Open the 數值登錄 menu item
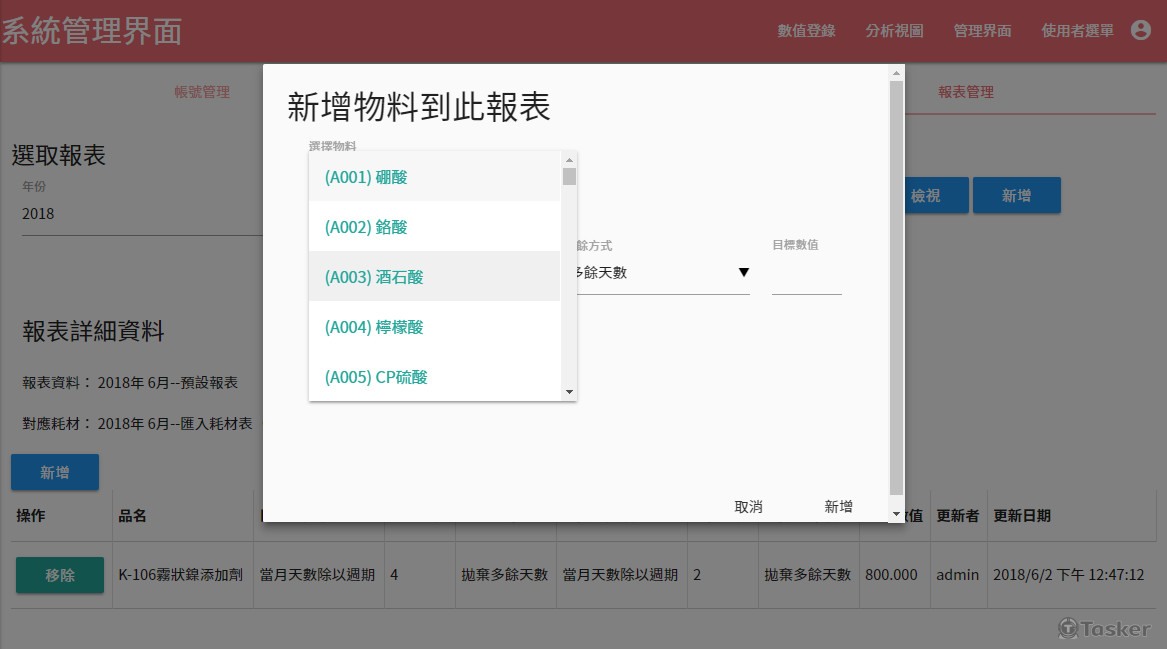The height and width of the screenshot is (649, 1167). tap(806, 31)
